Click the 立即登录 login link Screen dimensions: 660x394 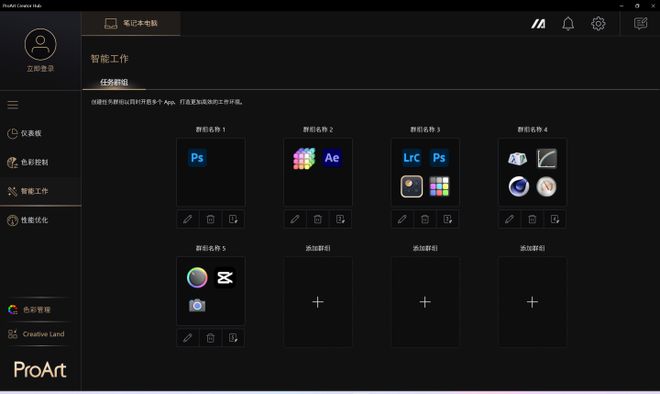pos(40,69)
